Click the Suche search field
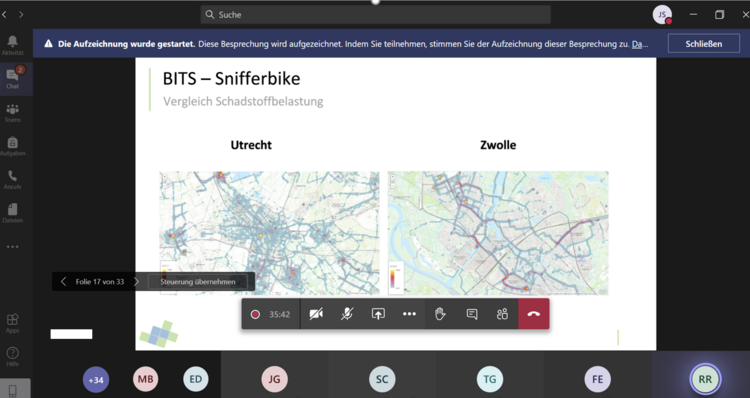The height and width of the screenshot is (398, 750). (375, 15)
